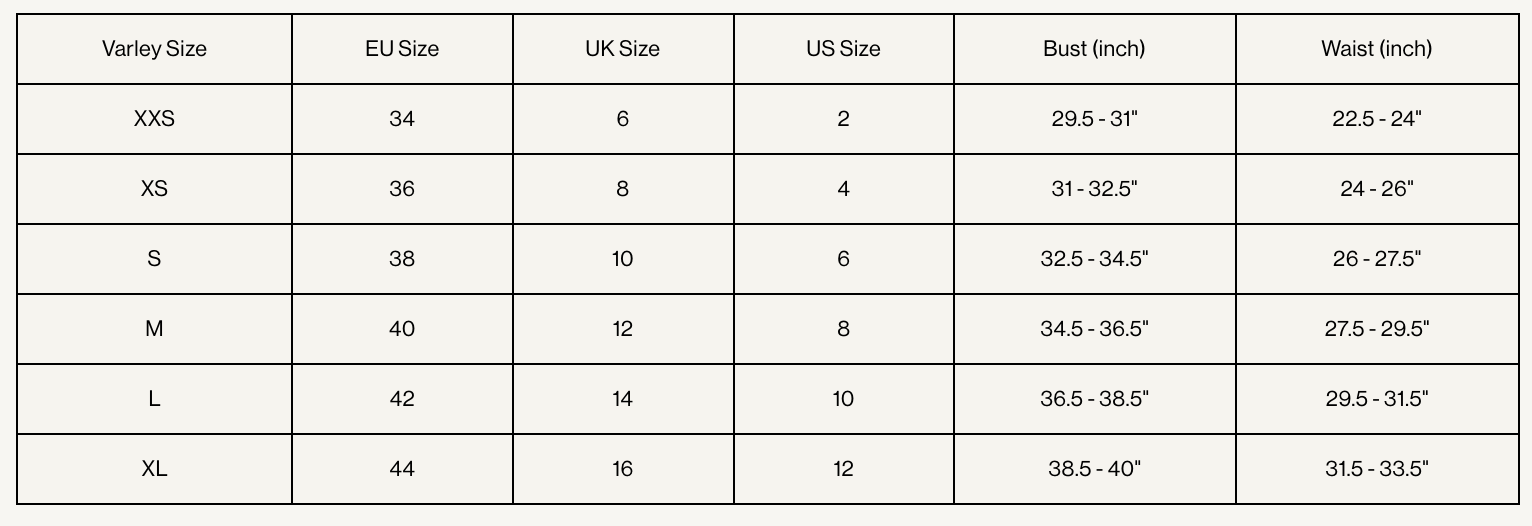Click the XS row label
The width and height of the screenshot is (1532, 526).
point(154,189)
